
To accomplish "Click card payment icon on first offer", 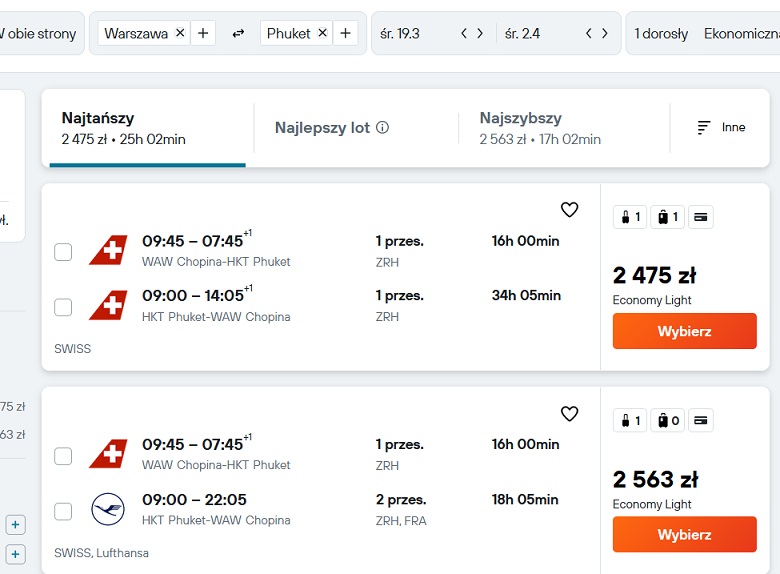I will tap(700, 217).
